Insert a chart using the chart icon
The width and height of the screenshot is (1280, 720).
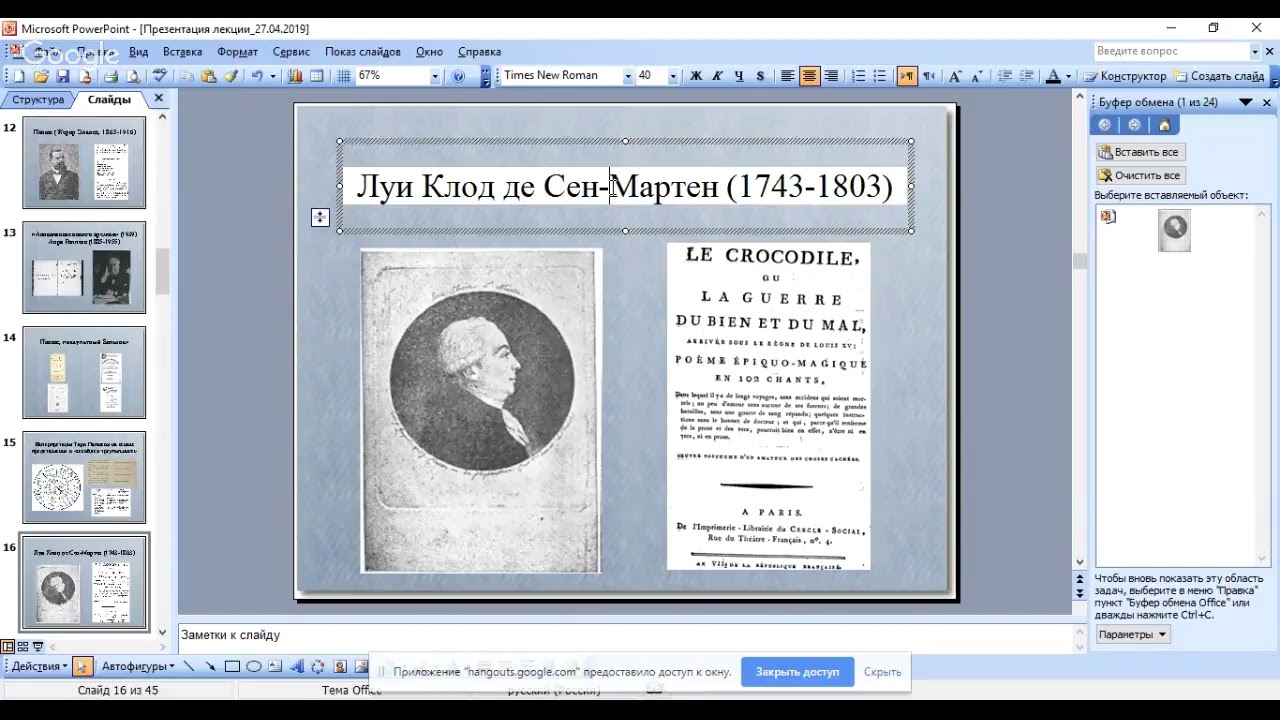(295, 76)
